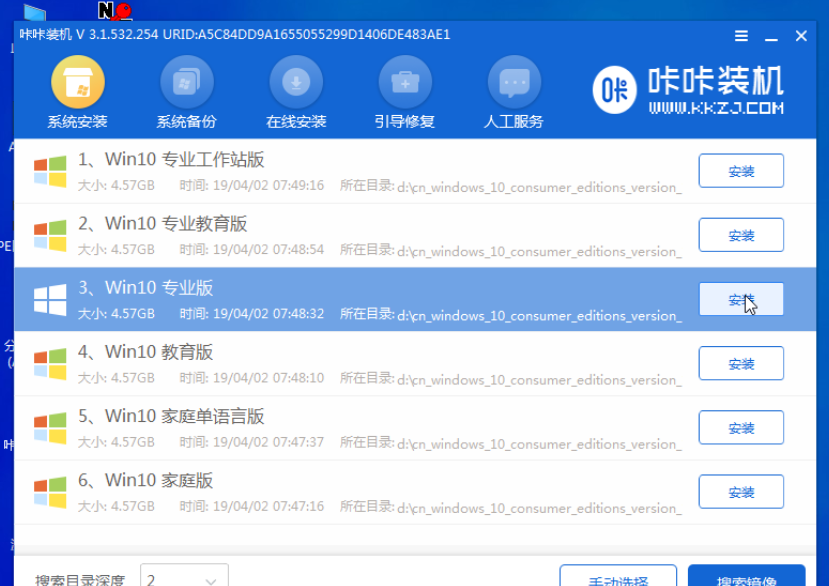Install Win10 专业教育版

pos(741,235)
